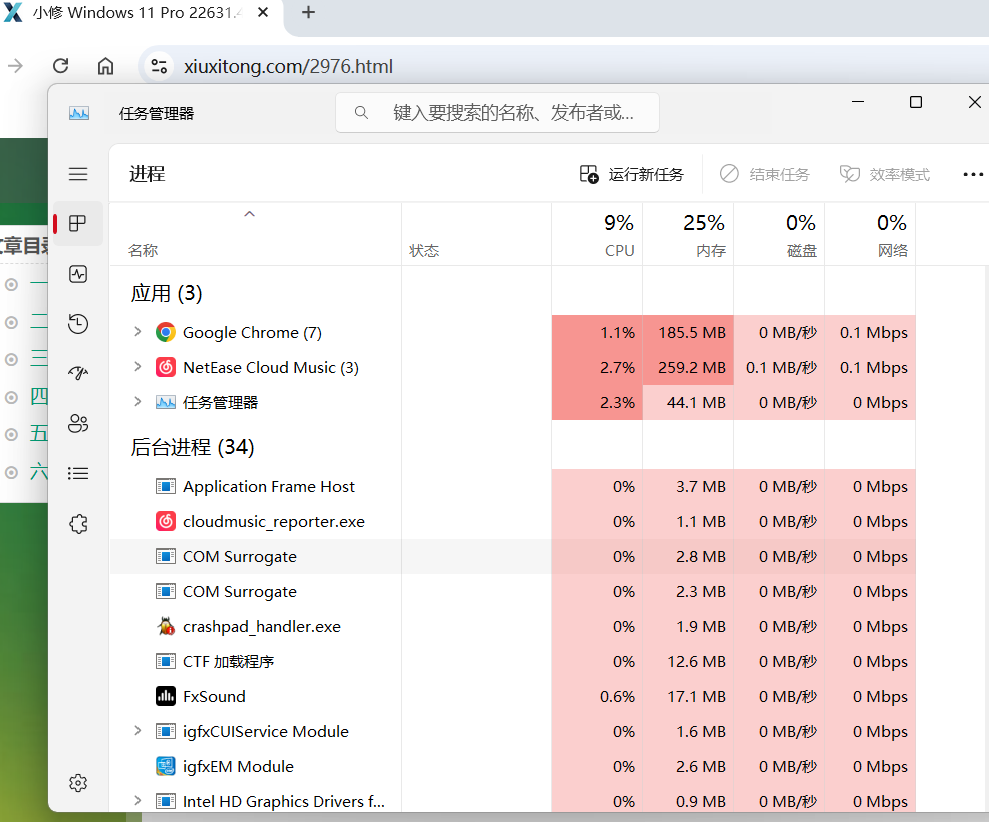Sort by 网络 column header
Viewport: 989px width, 822px height.
pyautogui.click(x=870, y=234)
